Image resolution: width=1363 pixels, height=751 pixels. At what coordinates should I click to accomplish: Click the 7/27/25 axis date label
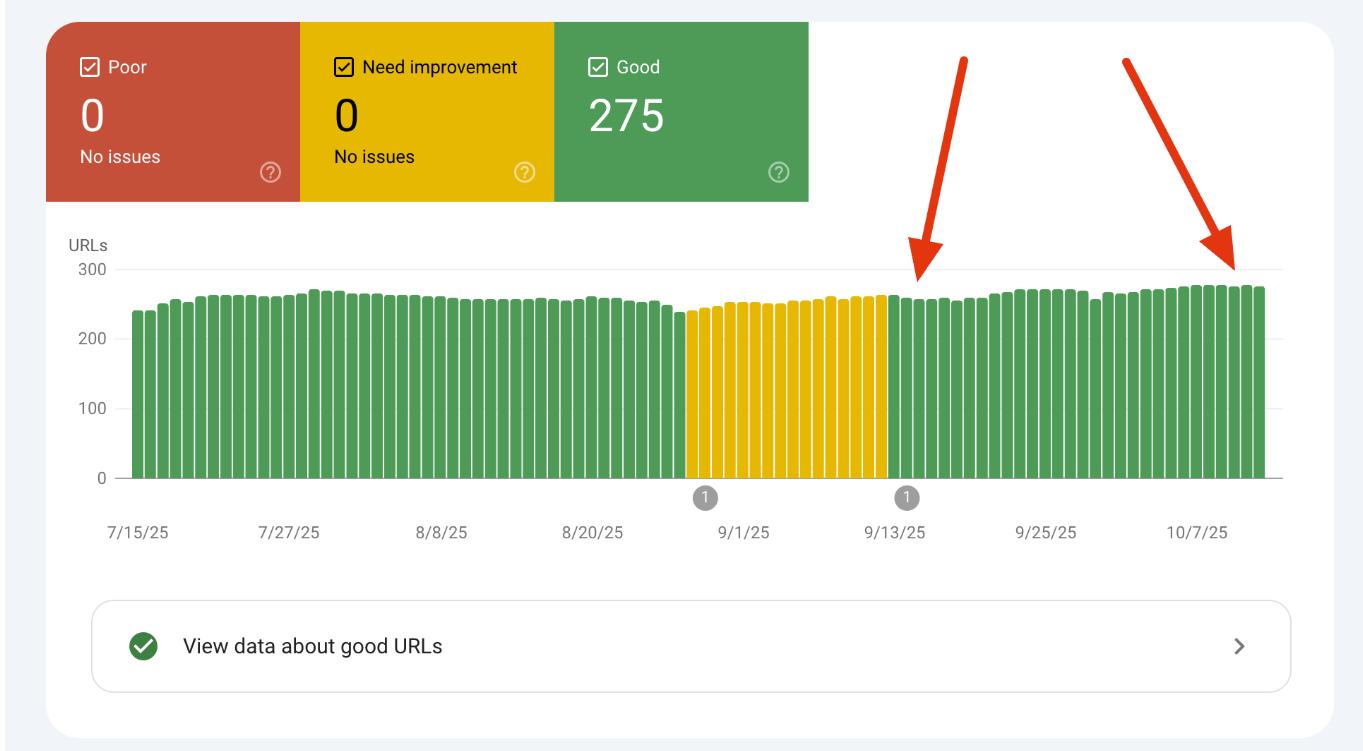coord(289,533)
